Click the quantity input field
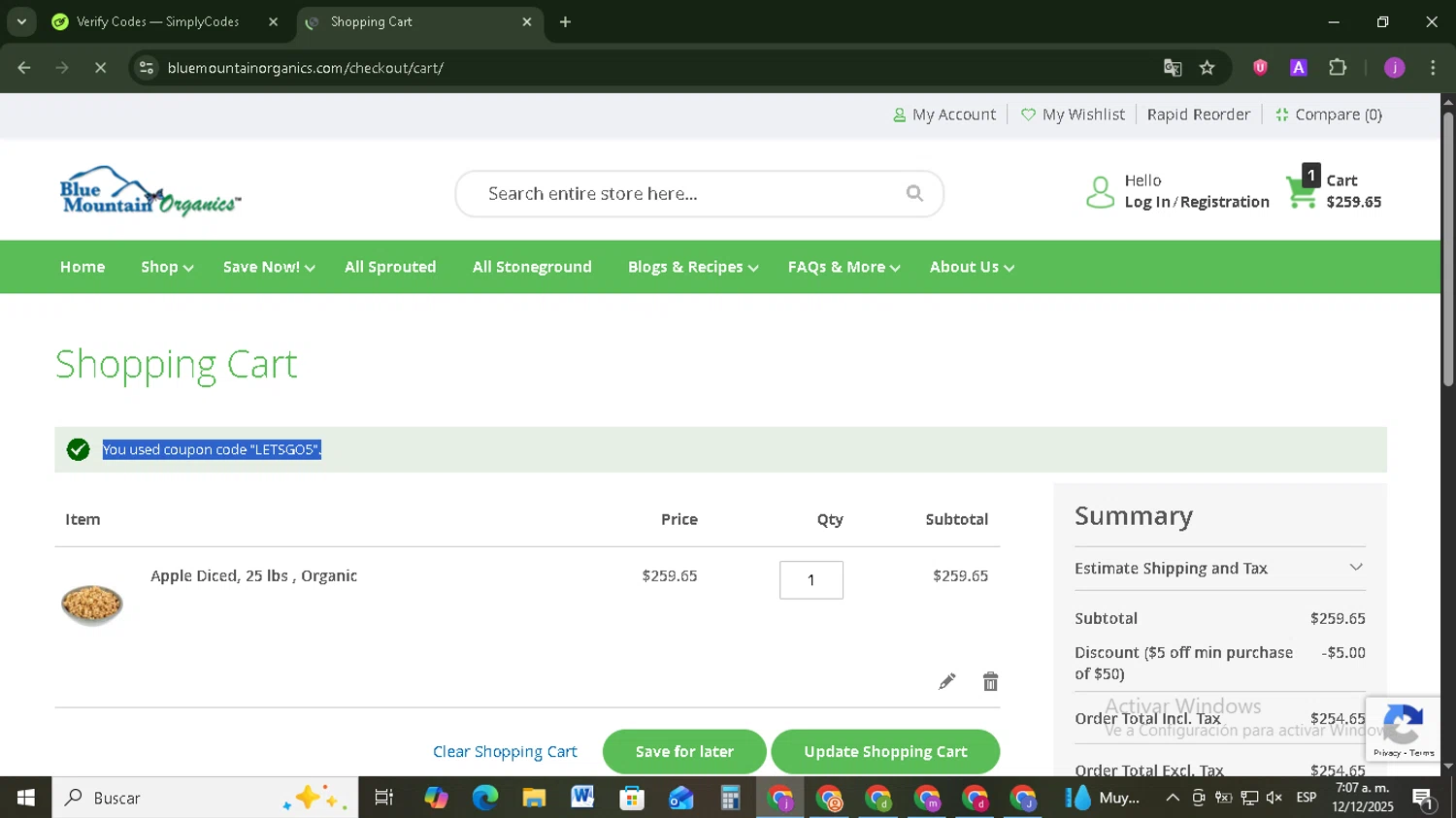This screenshot has height=818, width=1456. coord(811,580)
